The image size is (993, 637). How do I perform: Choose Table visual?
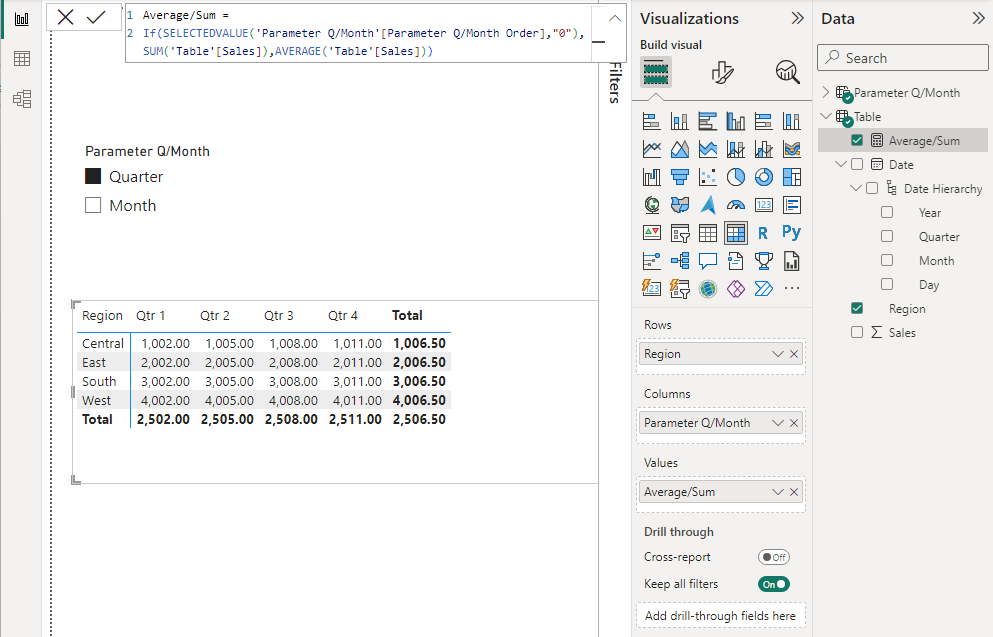[707, 233]
